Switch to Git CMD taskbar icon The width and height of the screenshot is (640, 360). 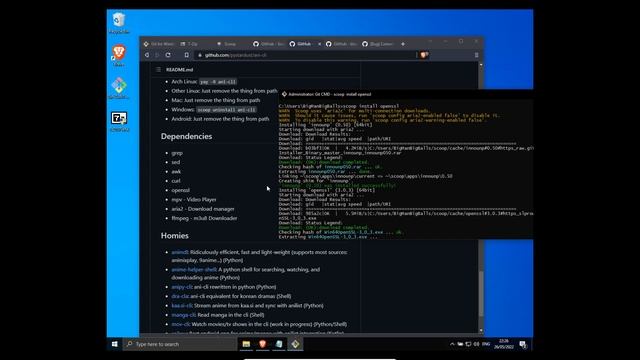[295, 344]
